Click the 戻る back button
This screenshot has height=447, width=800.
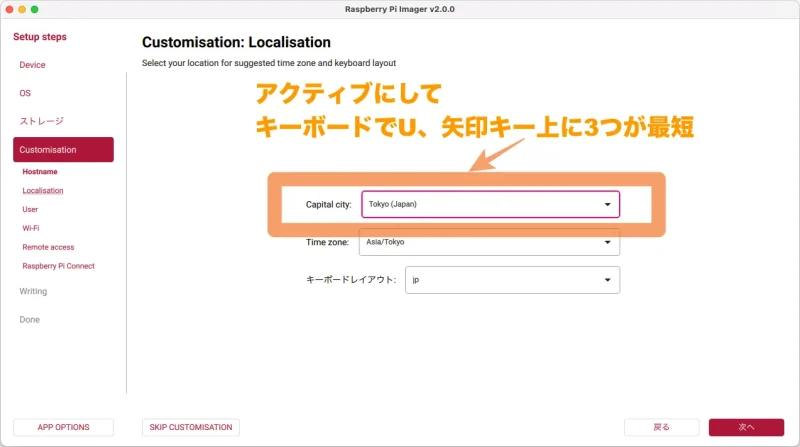coord(661,427)
